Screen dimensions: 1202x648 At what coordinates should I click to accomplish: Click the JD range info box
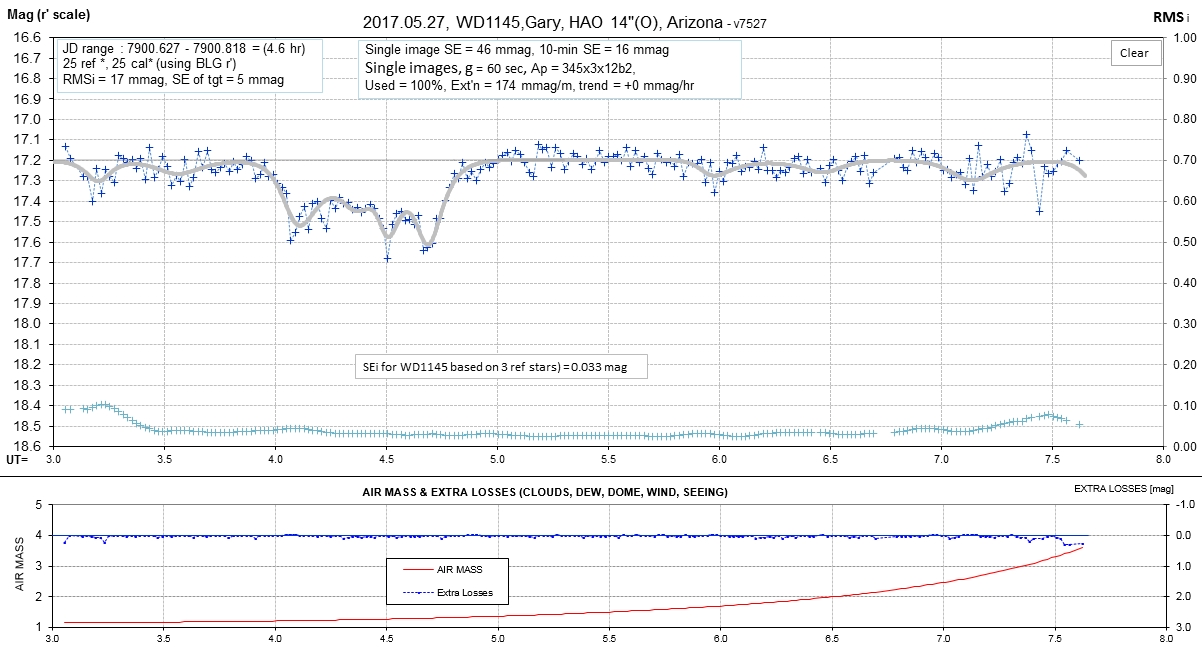pyautogui.click(x=198, y=64)
